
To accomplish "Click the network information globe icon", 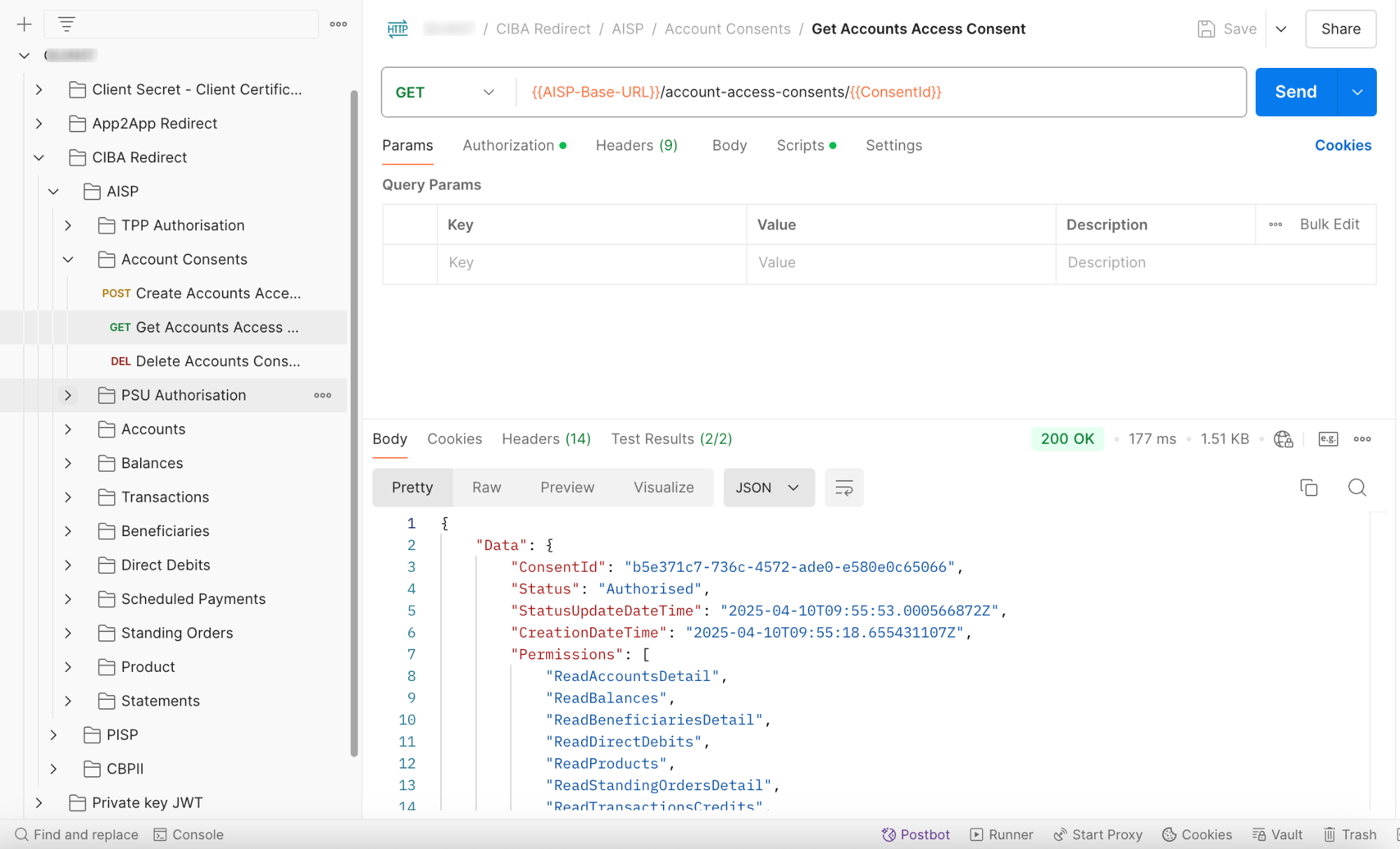I will tap(1282, 439).
